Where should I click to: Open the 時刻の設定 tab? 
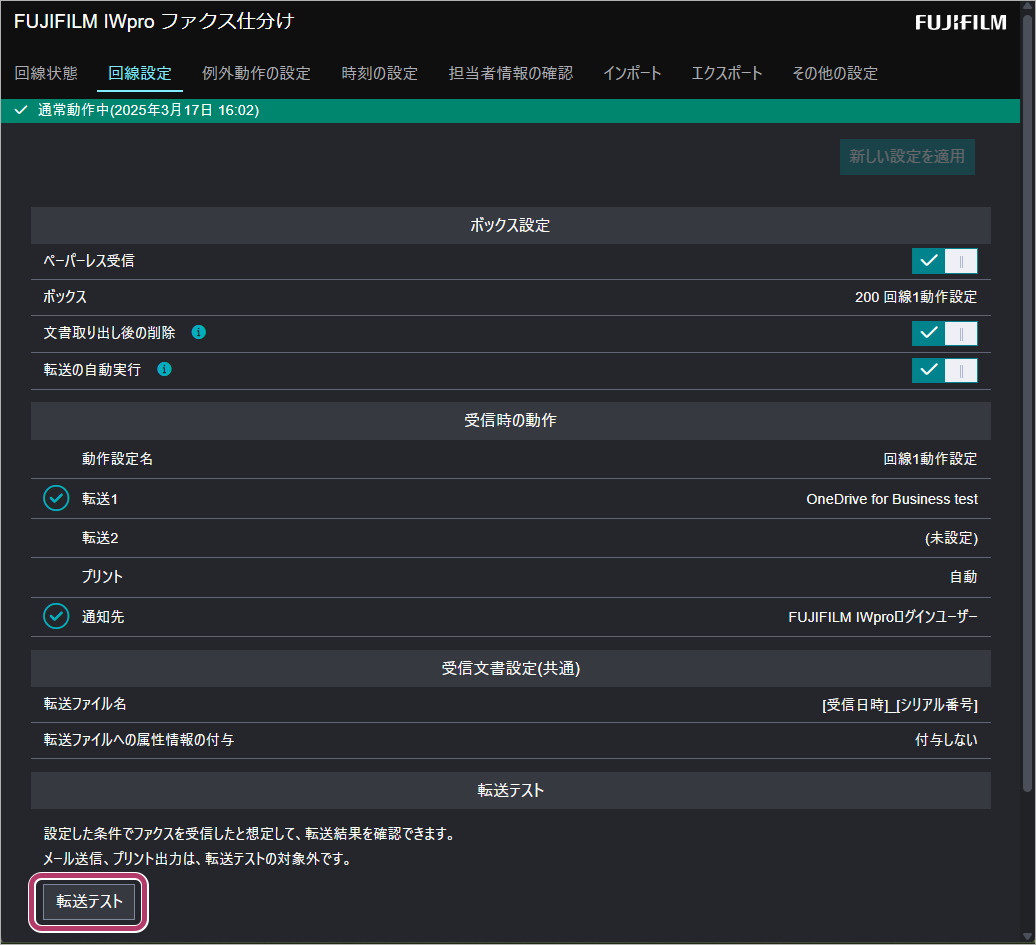(380, 73)
